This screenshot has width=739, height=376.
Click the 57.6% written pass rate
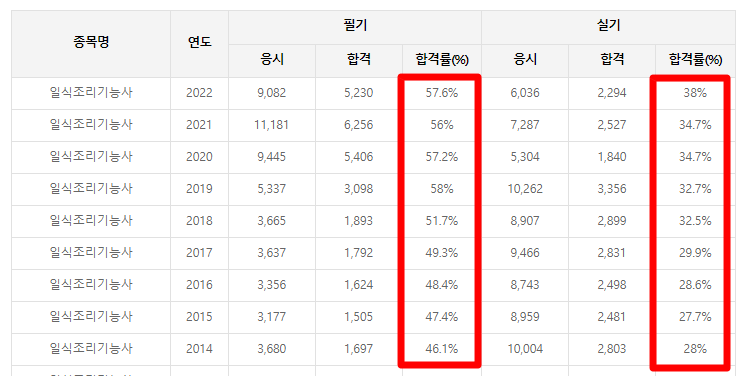(x=442, y=93)
